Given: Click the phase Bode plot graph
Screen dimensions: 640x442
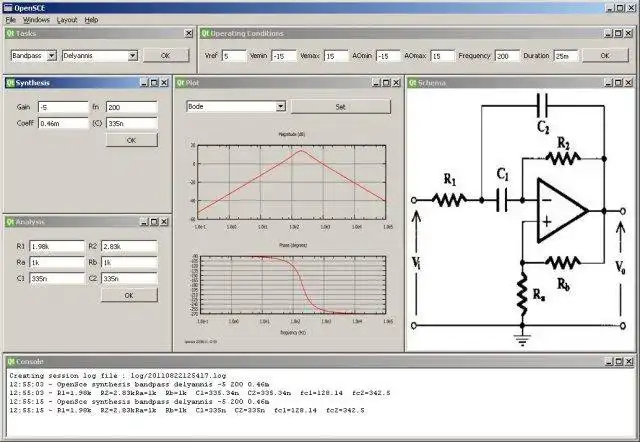Looking at the screenshot, I should 293,285.
